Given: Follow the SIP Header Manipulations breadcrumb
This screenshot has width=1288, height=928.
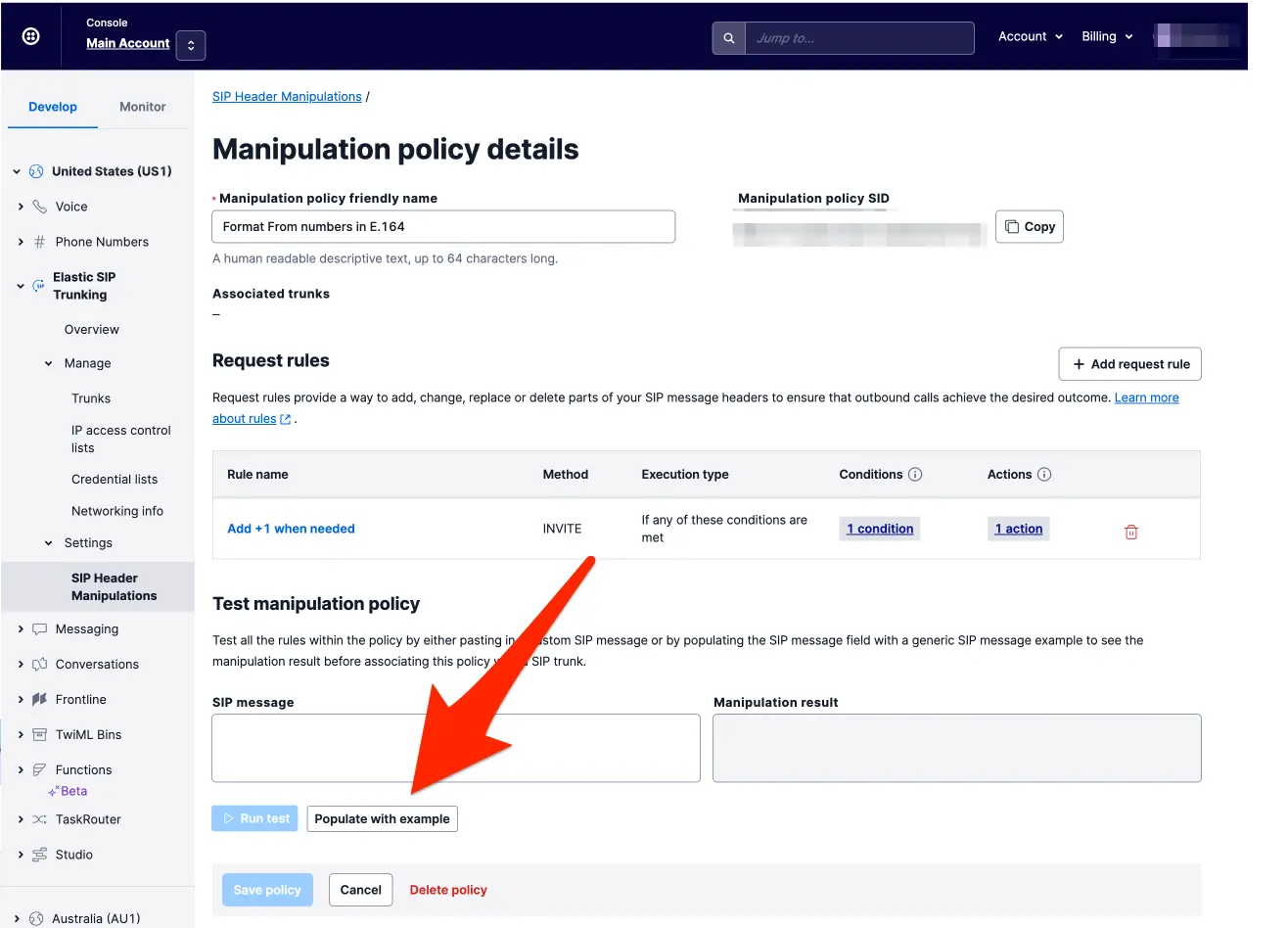Looking at the screenshot, I should (287, 97).
